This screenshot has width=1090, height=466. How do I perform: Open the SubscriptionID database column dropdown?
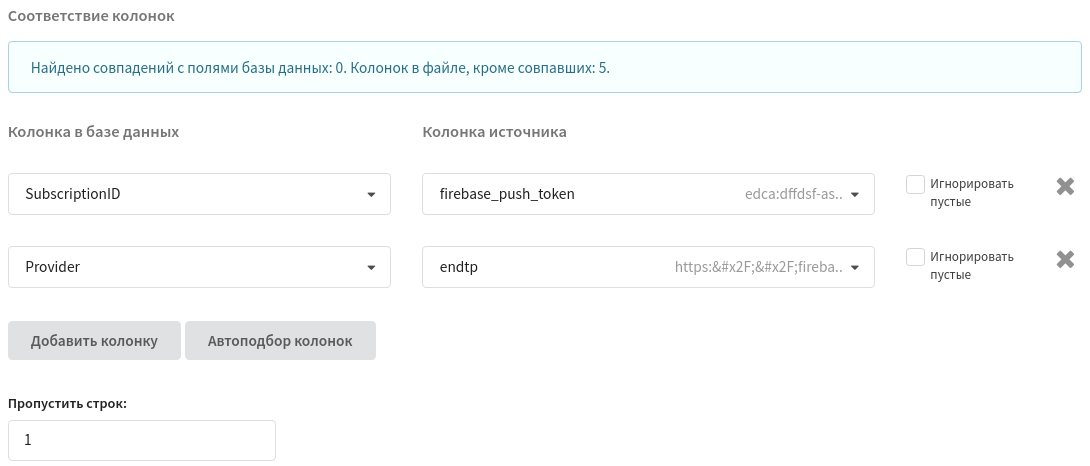pyautogui.click(x=200, y=194)
